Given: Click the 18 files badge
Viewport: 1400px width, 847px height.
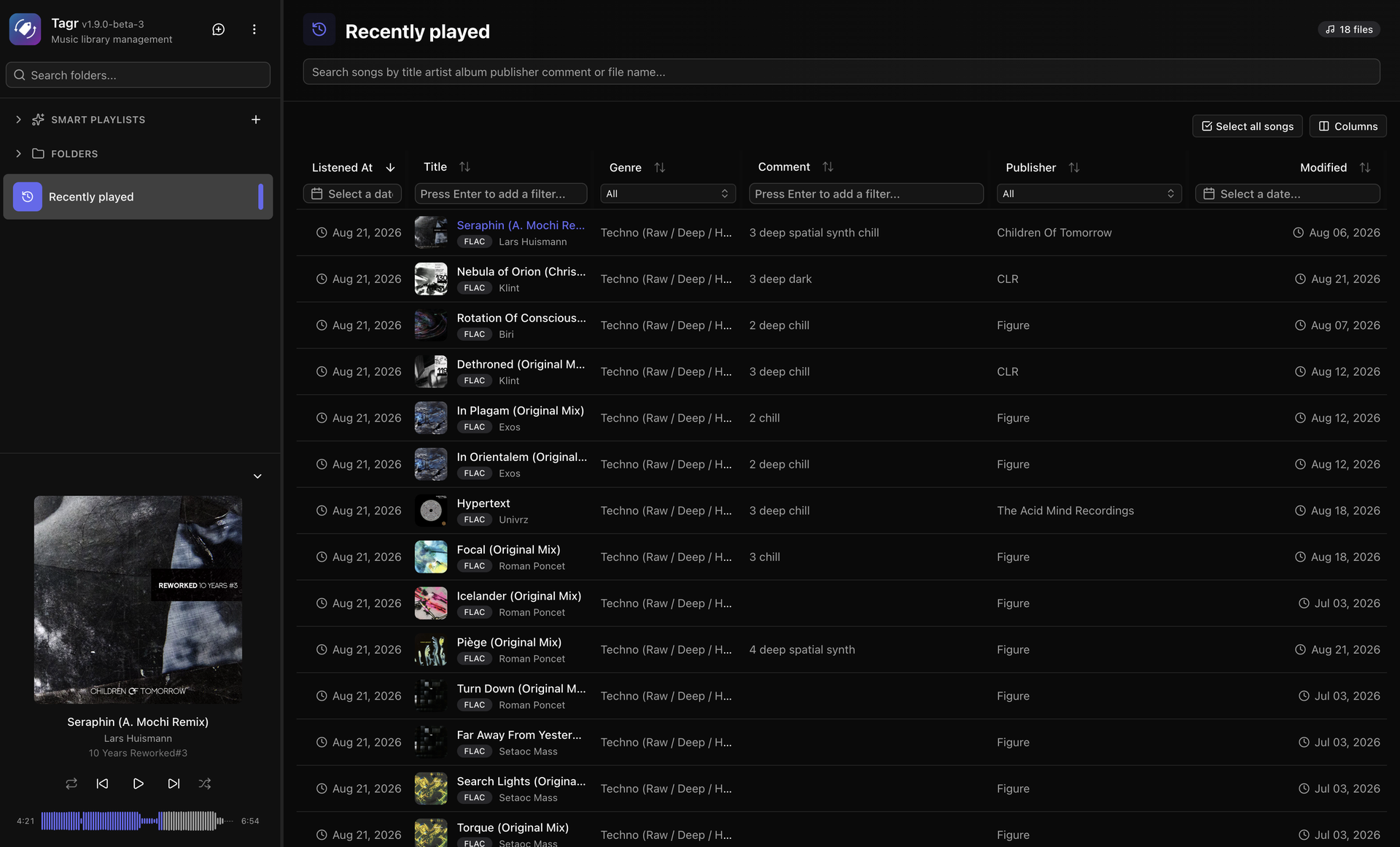Looking at the screenshot, I should pos(1349,29).
